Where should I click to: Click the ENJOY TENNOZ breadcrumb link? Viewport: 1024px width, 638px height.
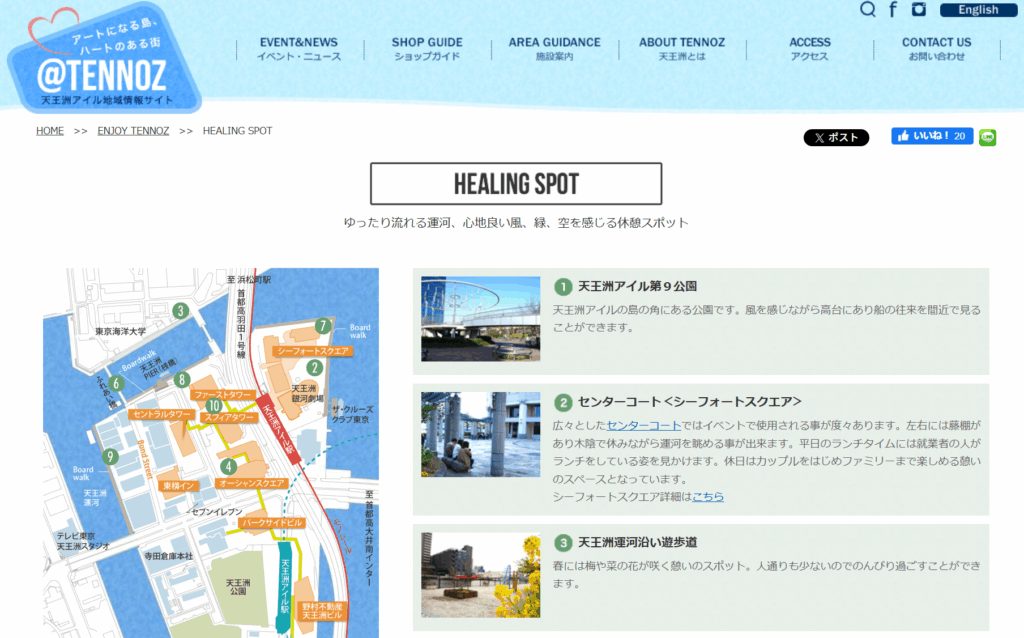click(x=133, y=131)
